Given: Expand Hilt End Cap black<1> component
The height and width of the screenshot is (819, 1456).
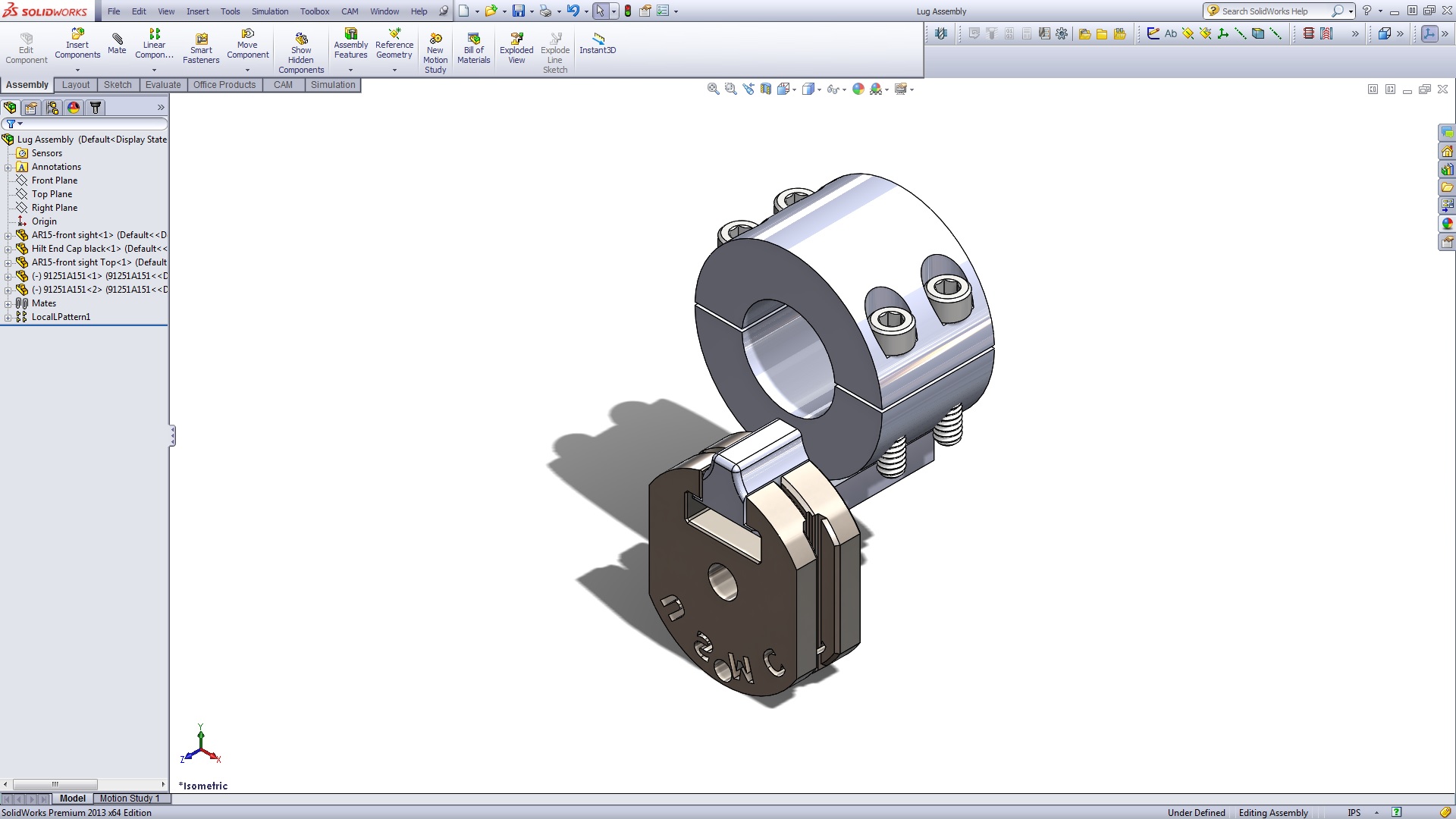Looking at the screenshot, I should pyautogui.click(x=8, y=249).
